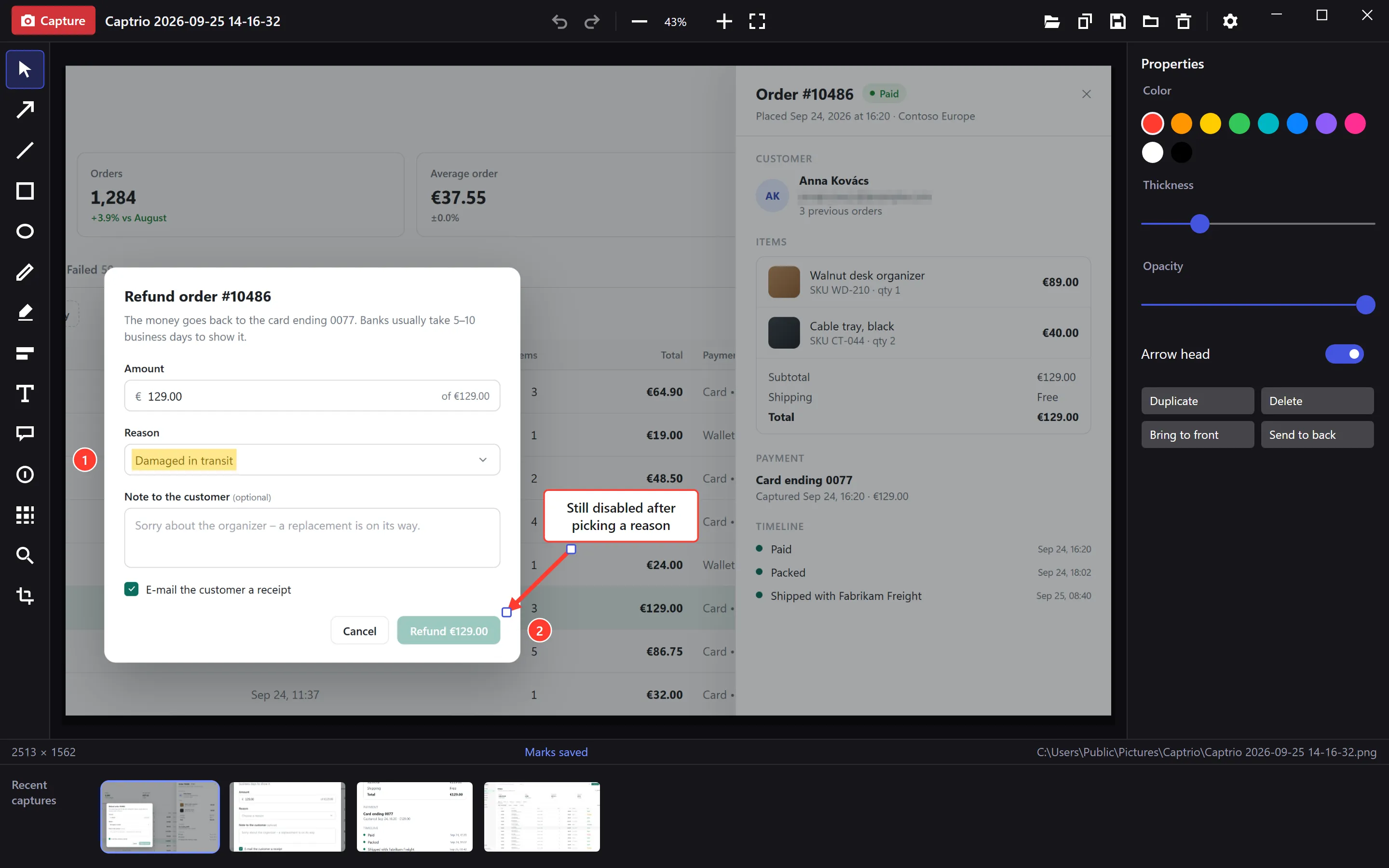Choose the black color swatch

coord(1181,152)
